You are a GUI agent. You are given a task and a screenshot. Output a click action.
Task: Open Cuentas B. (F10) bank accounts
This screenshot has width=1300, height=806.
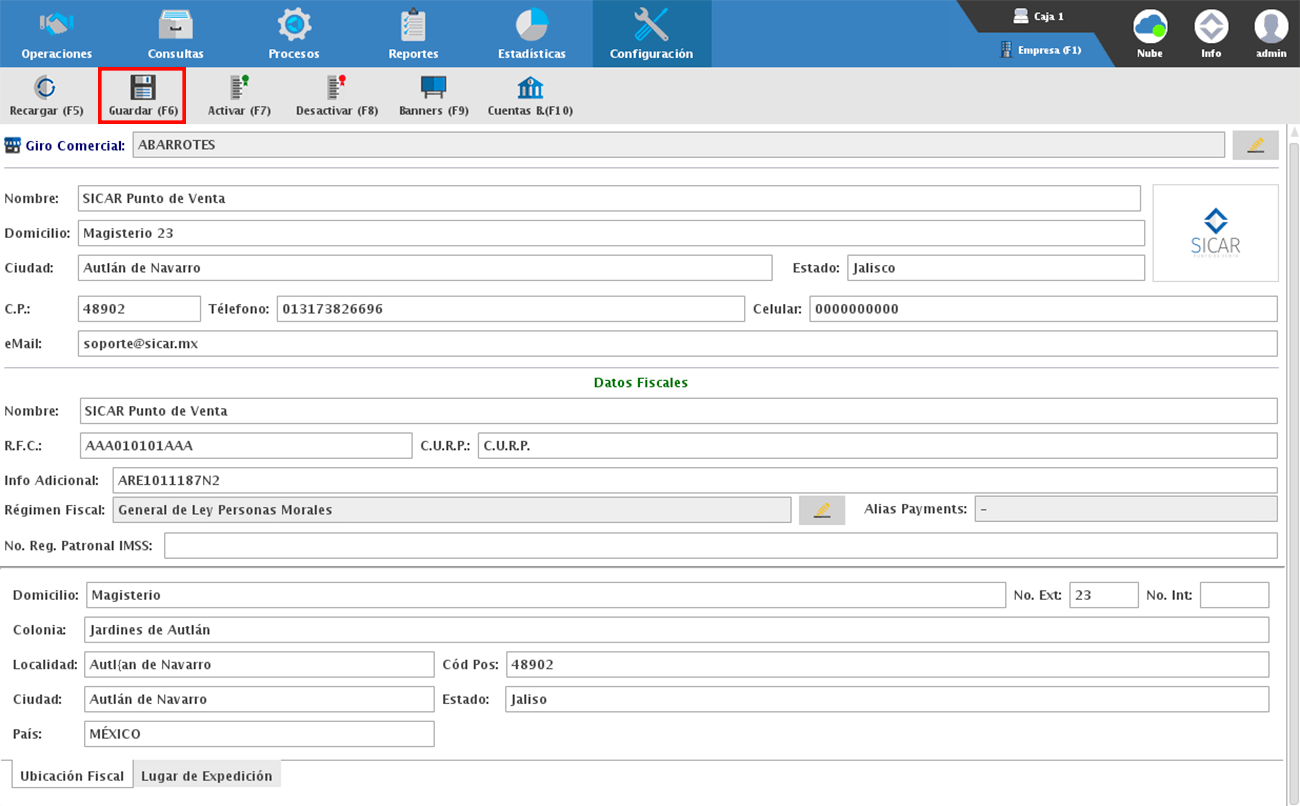pyautogui.click(x=529, y=96)
